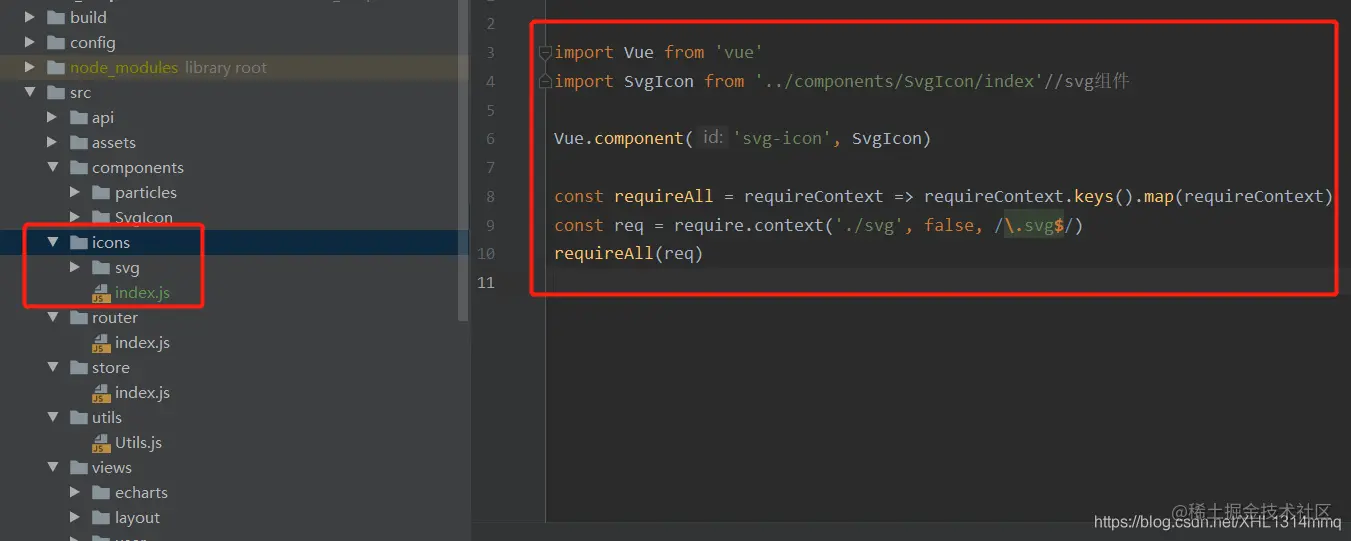1351x541 pixels.
Task: Click the fold marker on line 4
Action: (545, 81)
